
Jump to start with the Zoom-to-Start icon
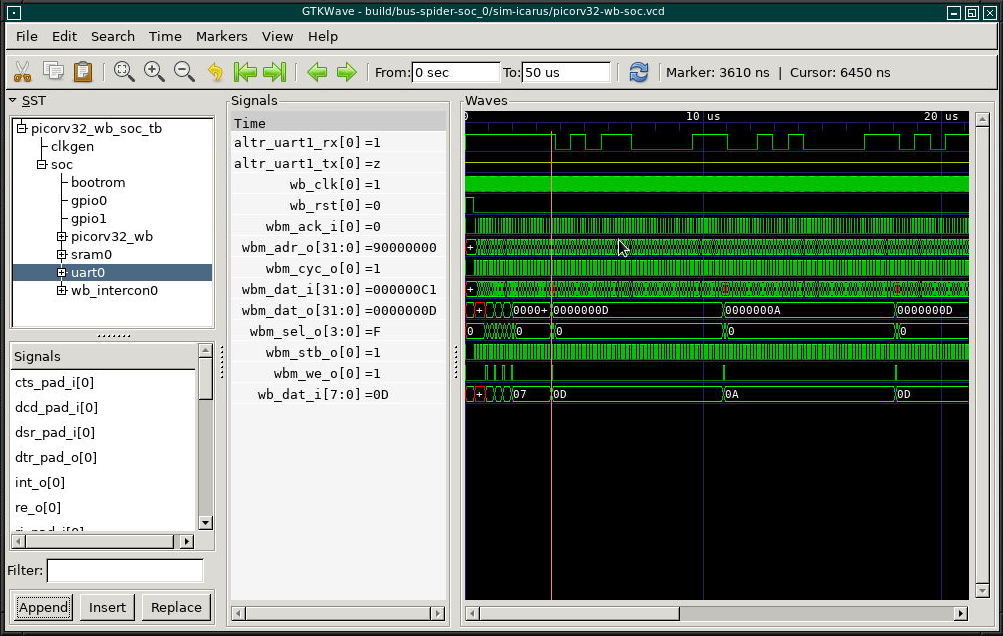click(245, 72)
